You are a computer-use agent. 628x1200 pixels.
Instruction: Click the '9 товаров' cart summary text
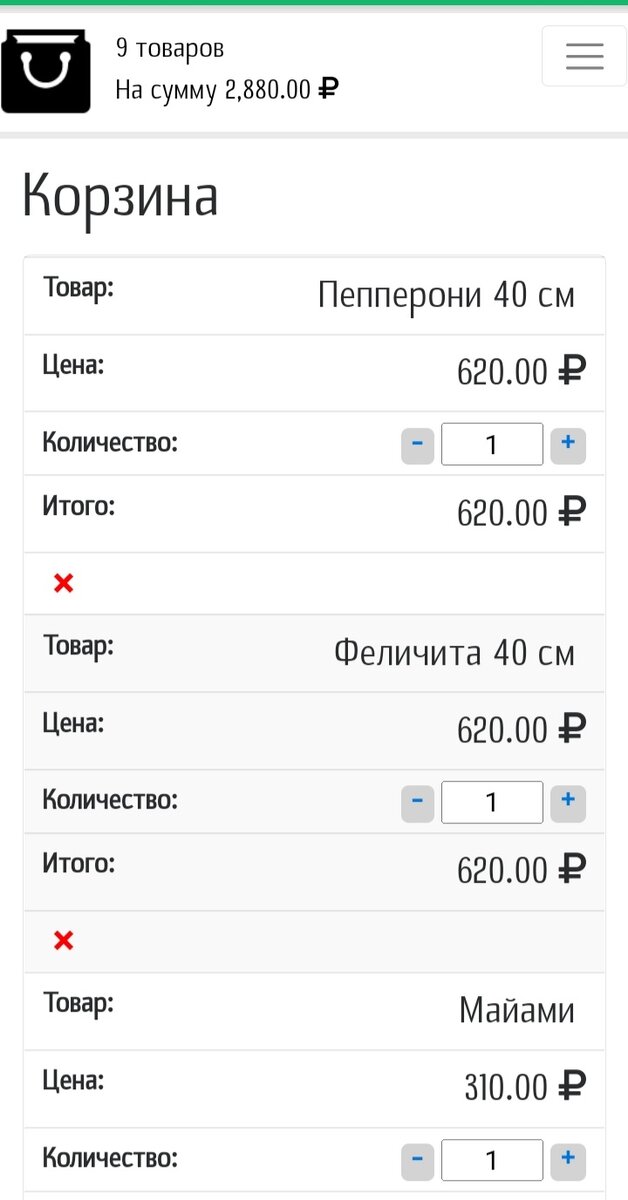point(170,48)
